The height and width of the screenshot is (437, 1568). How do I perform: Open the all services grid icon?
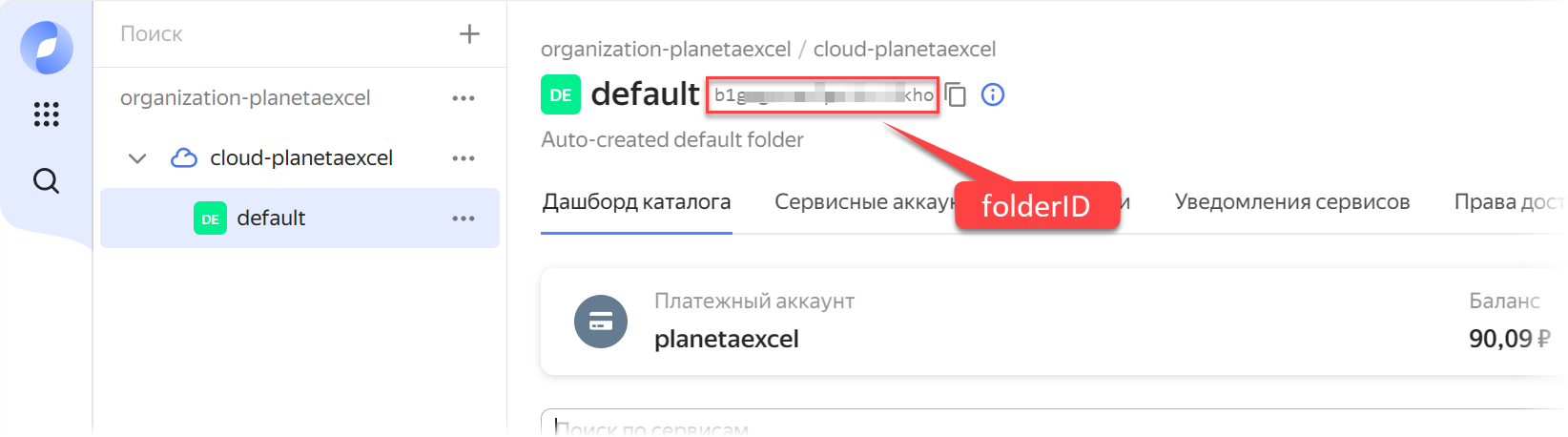click(x=47, y=114)
